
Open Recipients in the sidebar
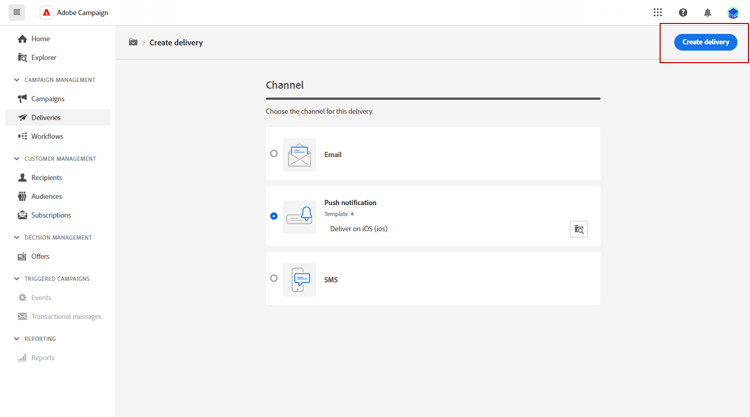point(46,178)
